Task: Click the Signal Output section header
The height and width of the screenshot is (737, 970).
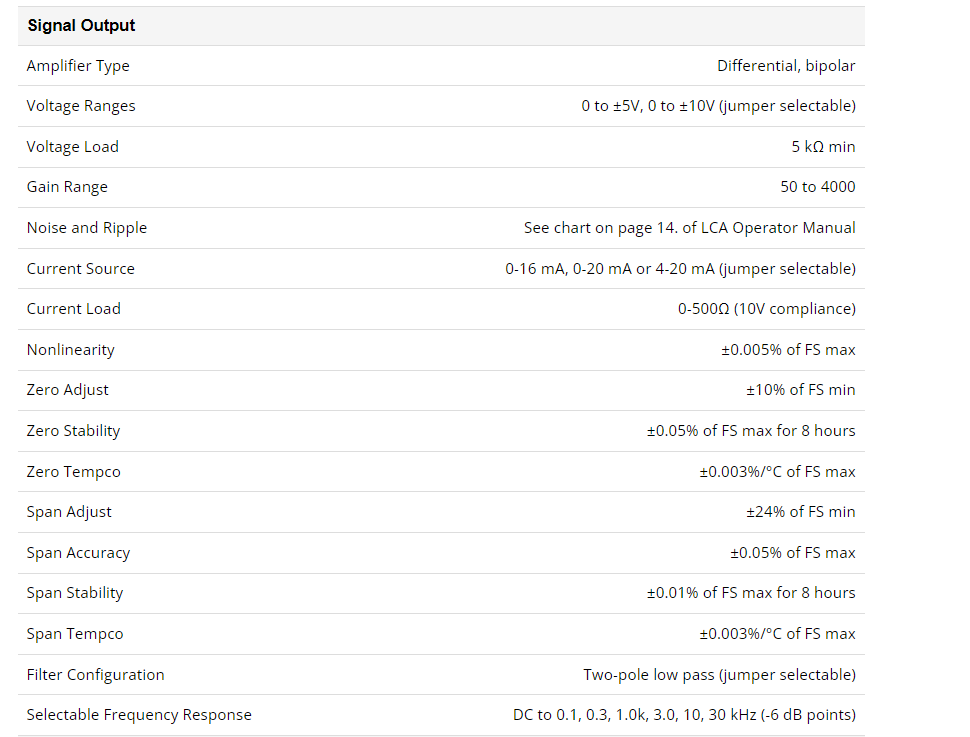Action: coord(81,25)
